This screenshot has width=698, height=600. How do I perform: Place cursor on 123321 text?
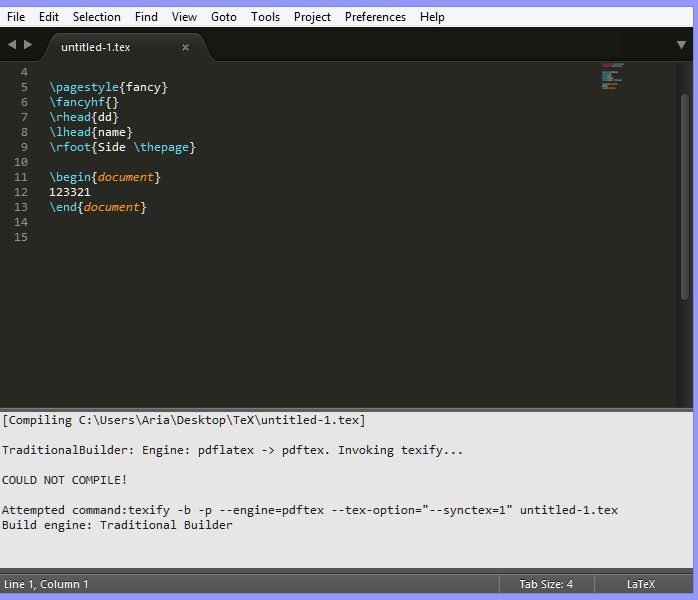[x=70, y=192]
